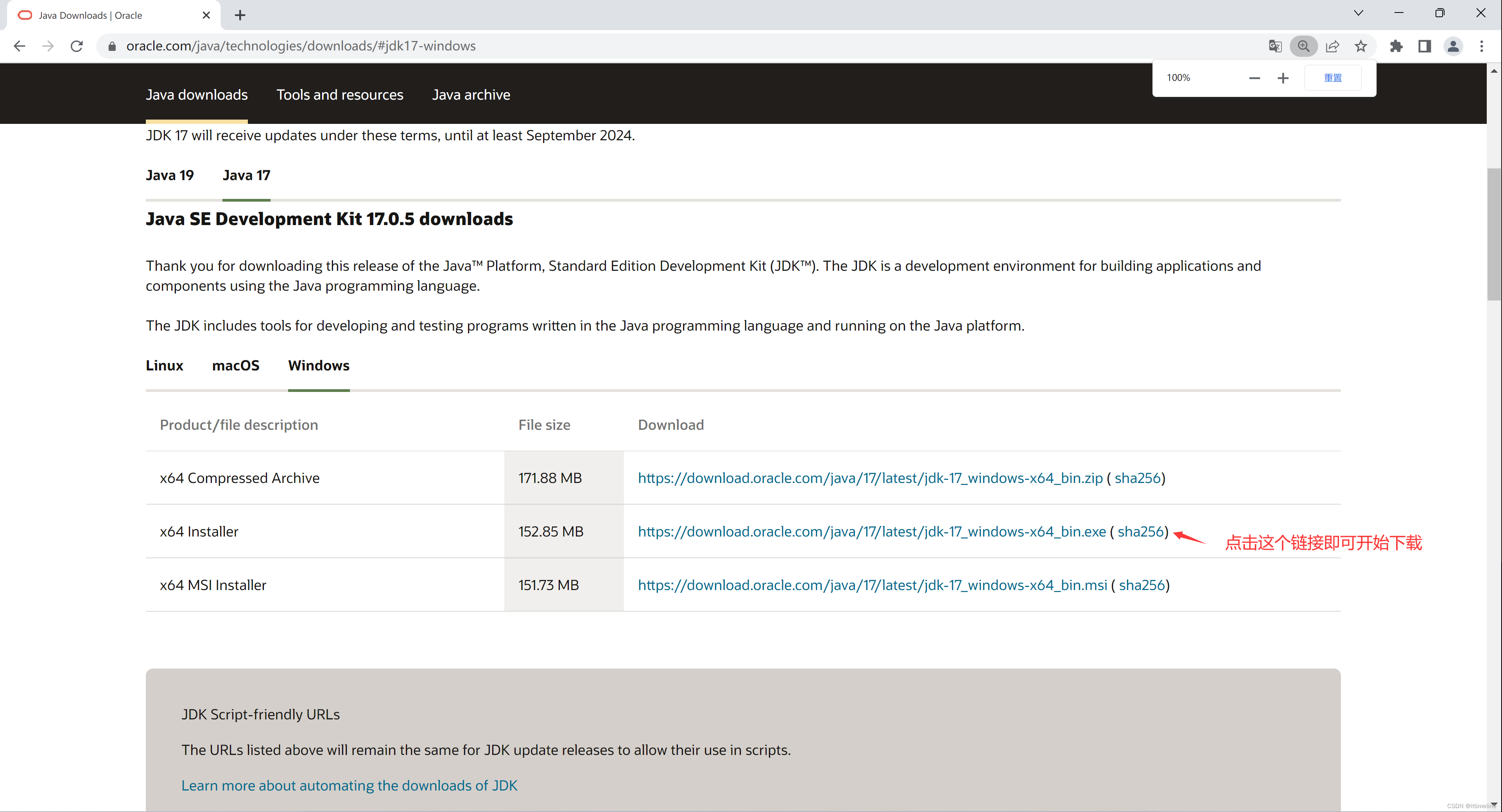The image size is (1502, 812).
Task: Click the 重置 zoom reset button
Action: [x=1333, y=78]
